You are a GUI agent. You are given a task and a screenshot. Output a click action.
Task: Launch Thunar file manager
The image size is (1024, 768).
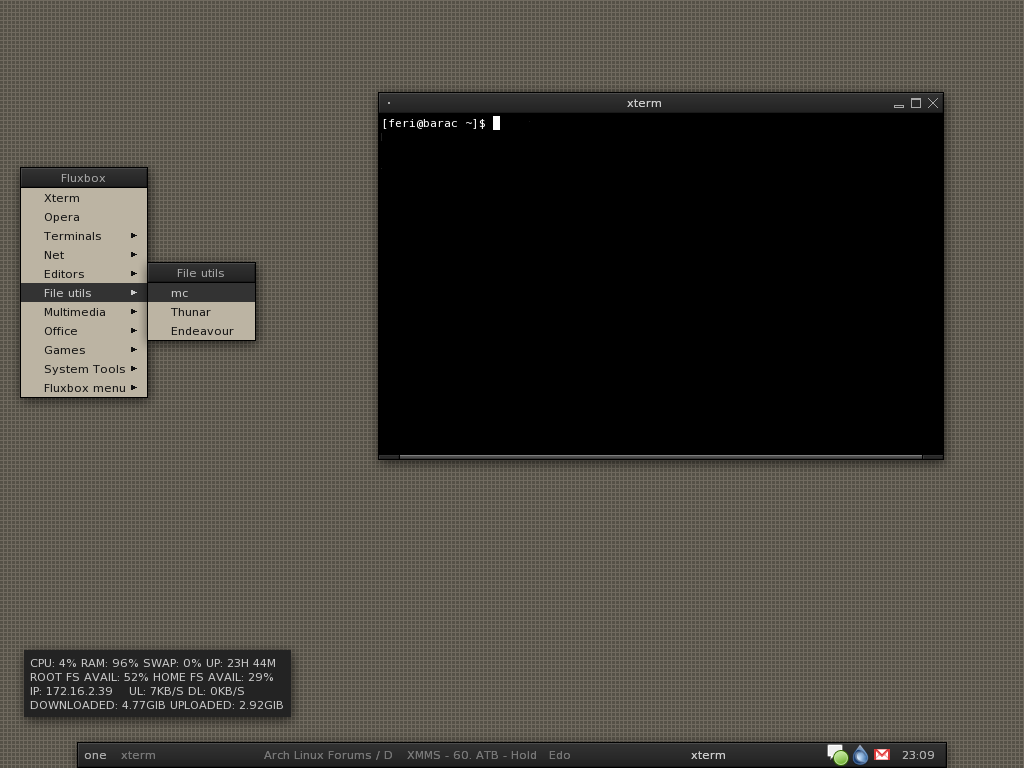(x=201, y=312)
